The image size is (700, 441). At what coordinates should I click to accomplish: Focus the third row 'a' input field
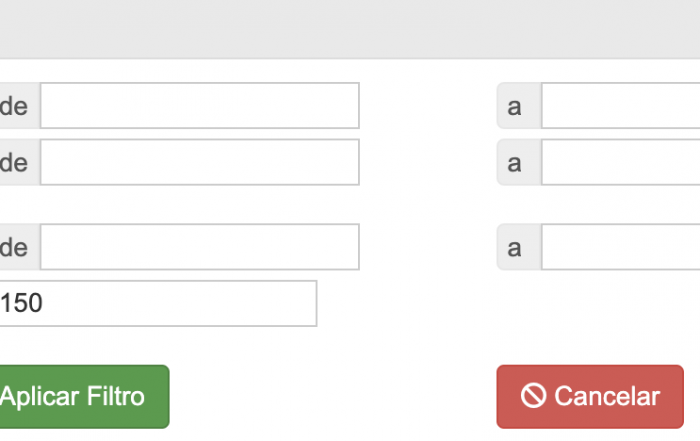(621, 247)
